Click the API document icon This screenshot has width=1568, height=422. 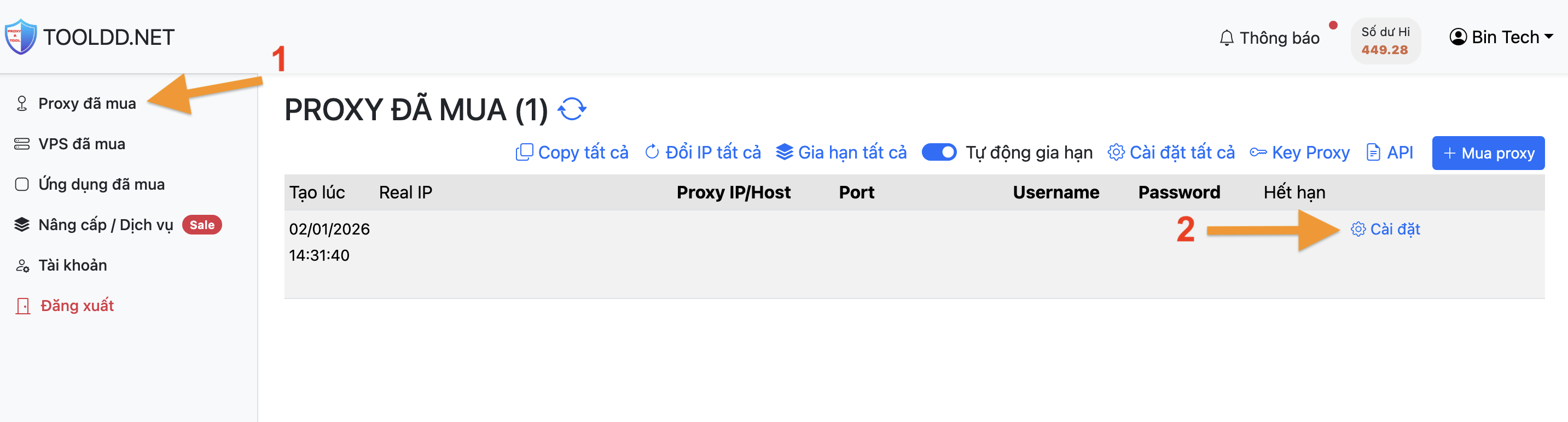click(x=1373, y=152)
